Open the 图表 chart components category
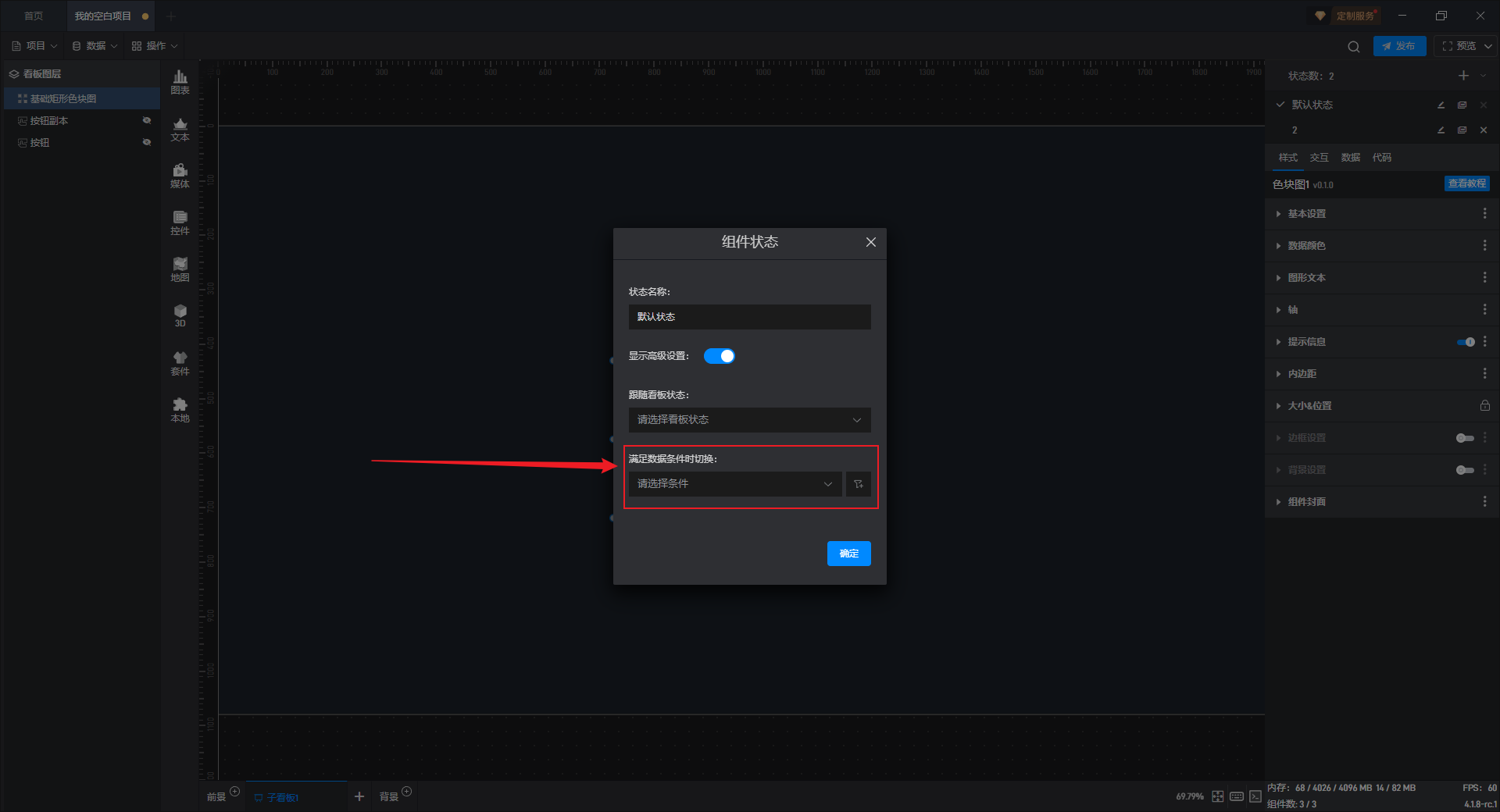 point(180,82)
